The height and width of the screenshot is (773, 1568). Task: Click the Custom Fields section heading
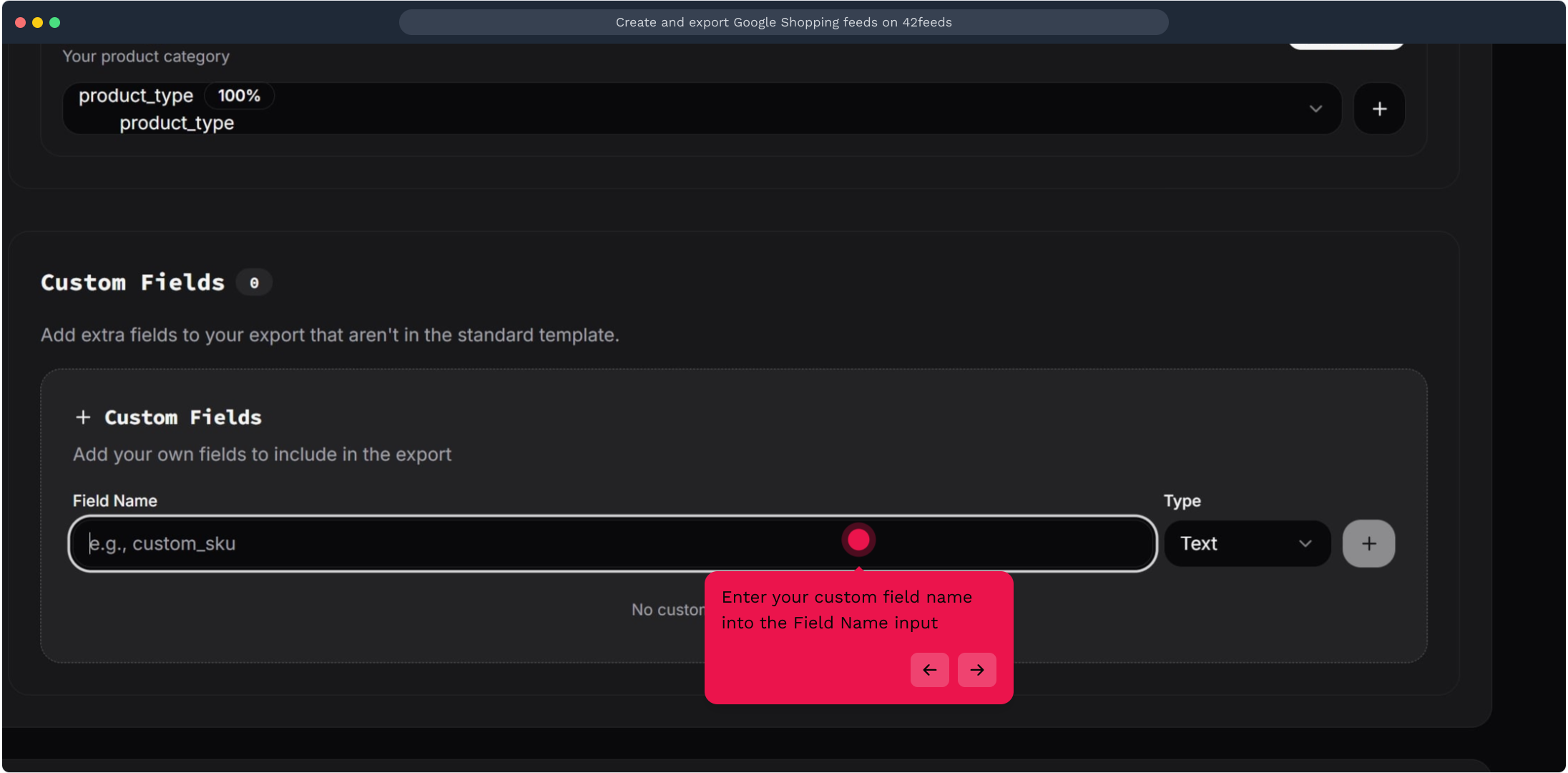coord(132,283)
